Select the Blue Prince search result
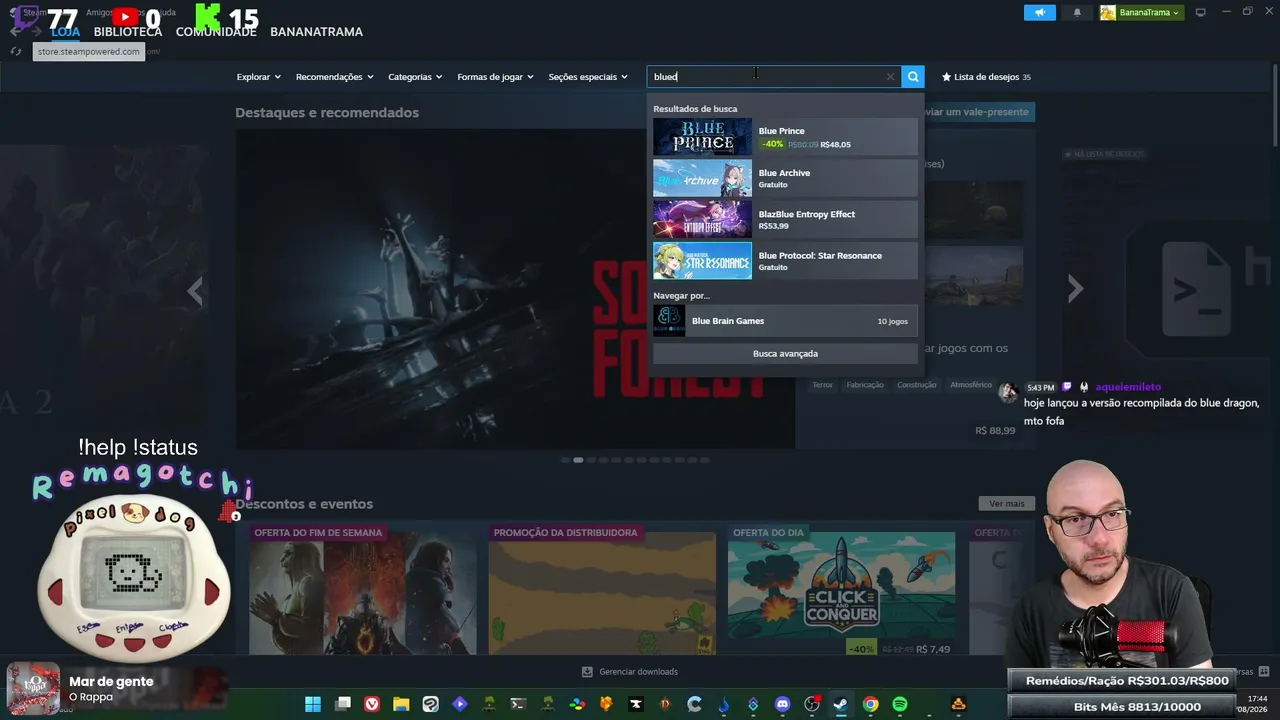This screenshot has height=720, width=1280. coord(785,137)
